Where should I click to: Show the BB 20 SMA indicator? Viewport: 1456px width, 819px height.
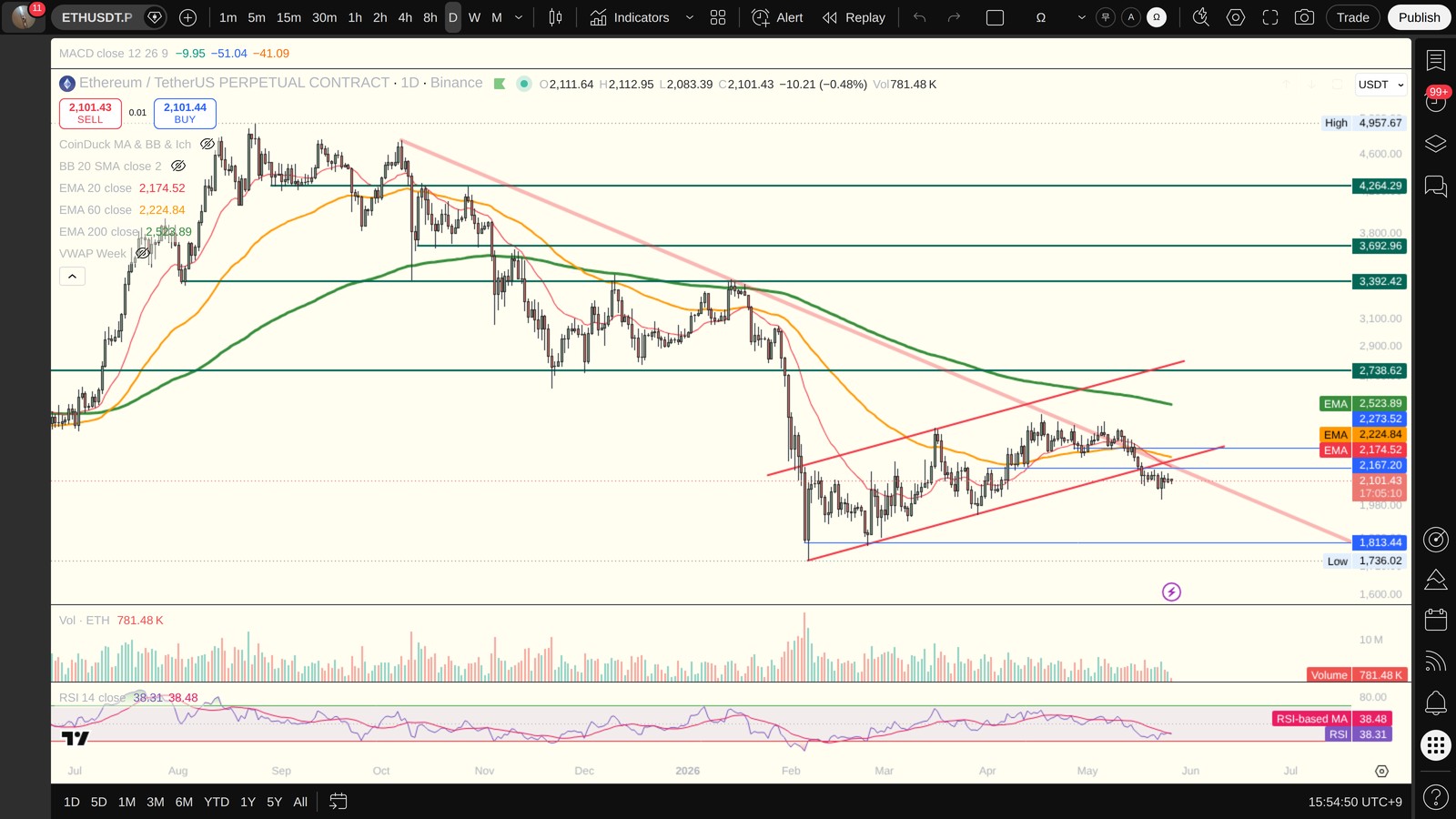(x=178, y=166)
